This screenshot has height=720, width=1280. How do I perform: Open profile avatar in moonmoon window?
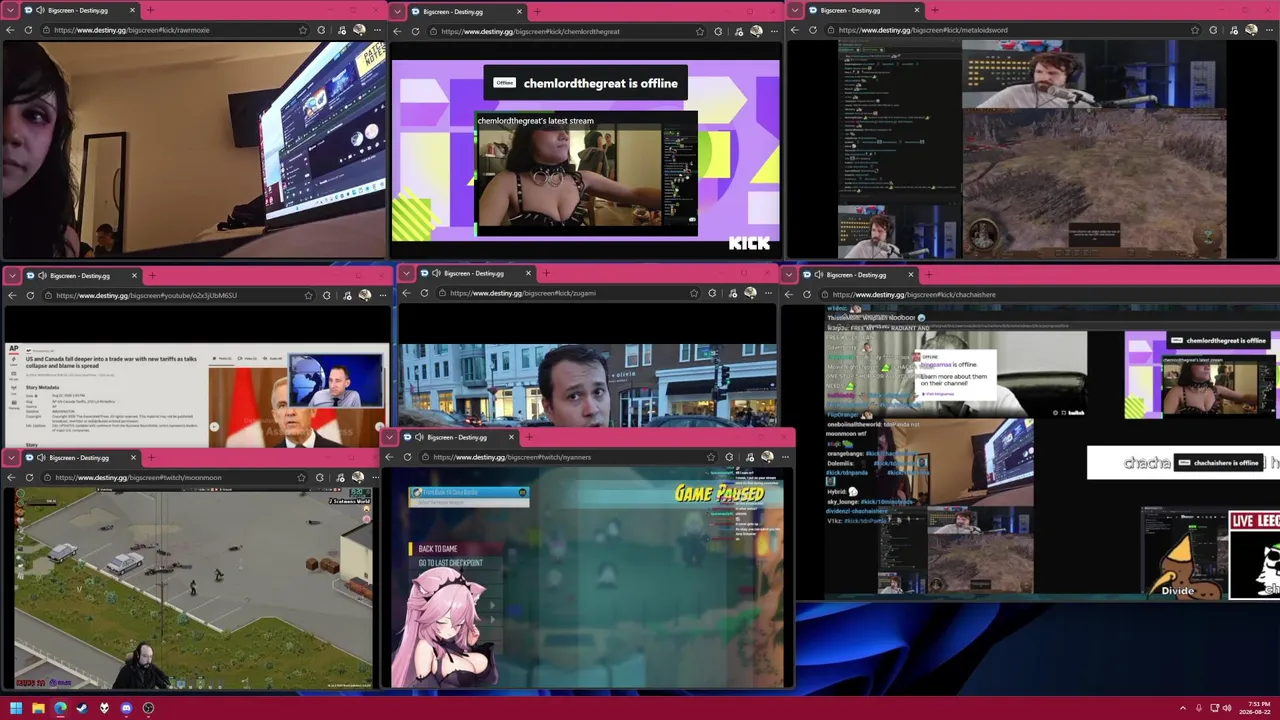(357, 477)
